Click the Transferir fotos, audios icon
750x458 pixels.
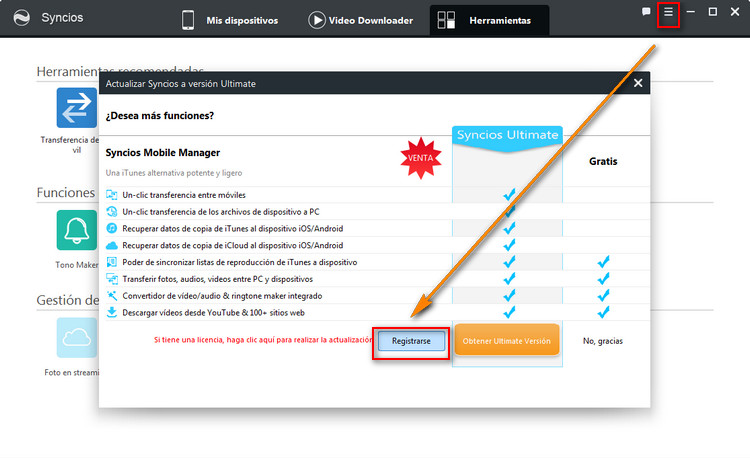pyautogui.click(x=111, y=279)
